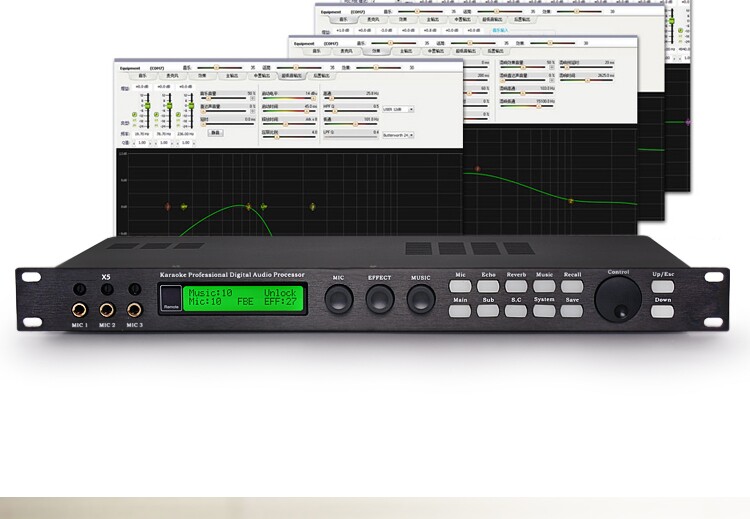
Task: Click the large Control rotary knob
Action: tap(618, 299)
